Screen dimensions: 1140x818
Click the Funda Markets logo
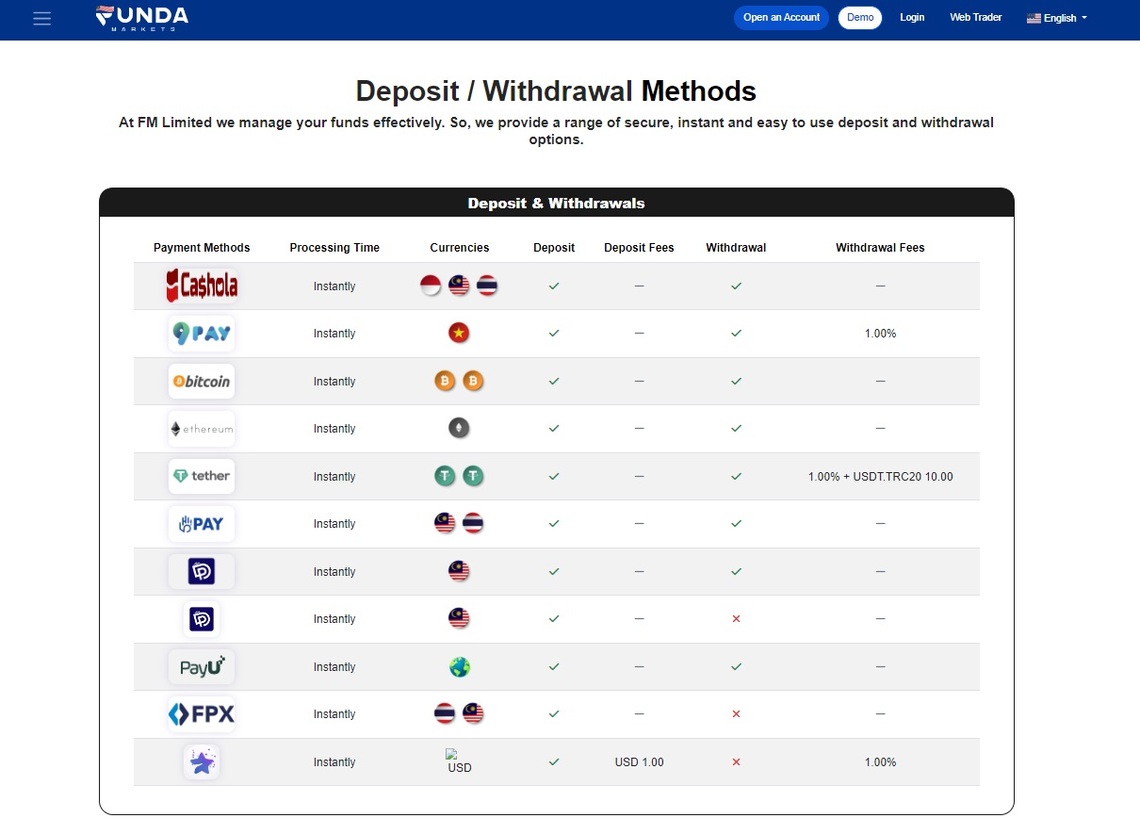point(142,18)
